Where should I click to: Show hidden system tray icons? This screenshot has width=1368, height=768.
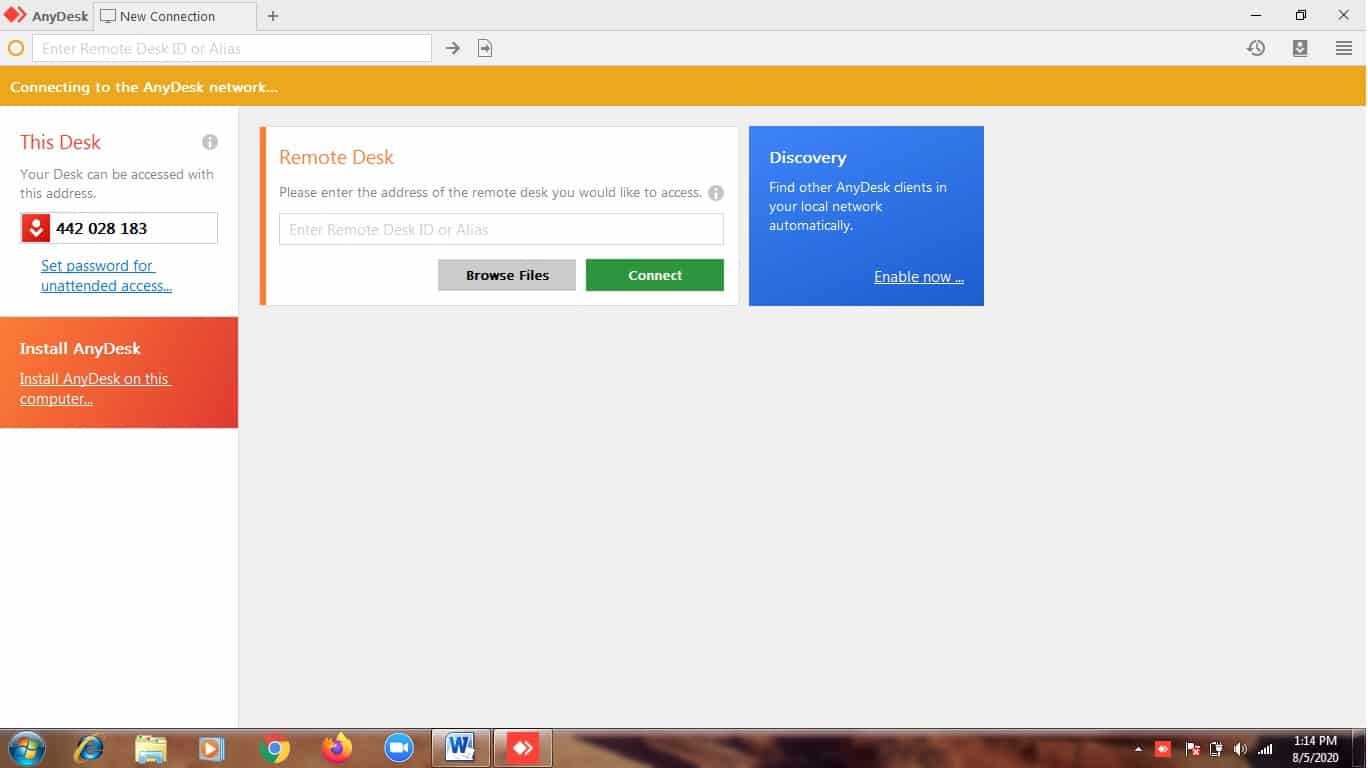click(1138, 749)
